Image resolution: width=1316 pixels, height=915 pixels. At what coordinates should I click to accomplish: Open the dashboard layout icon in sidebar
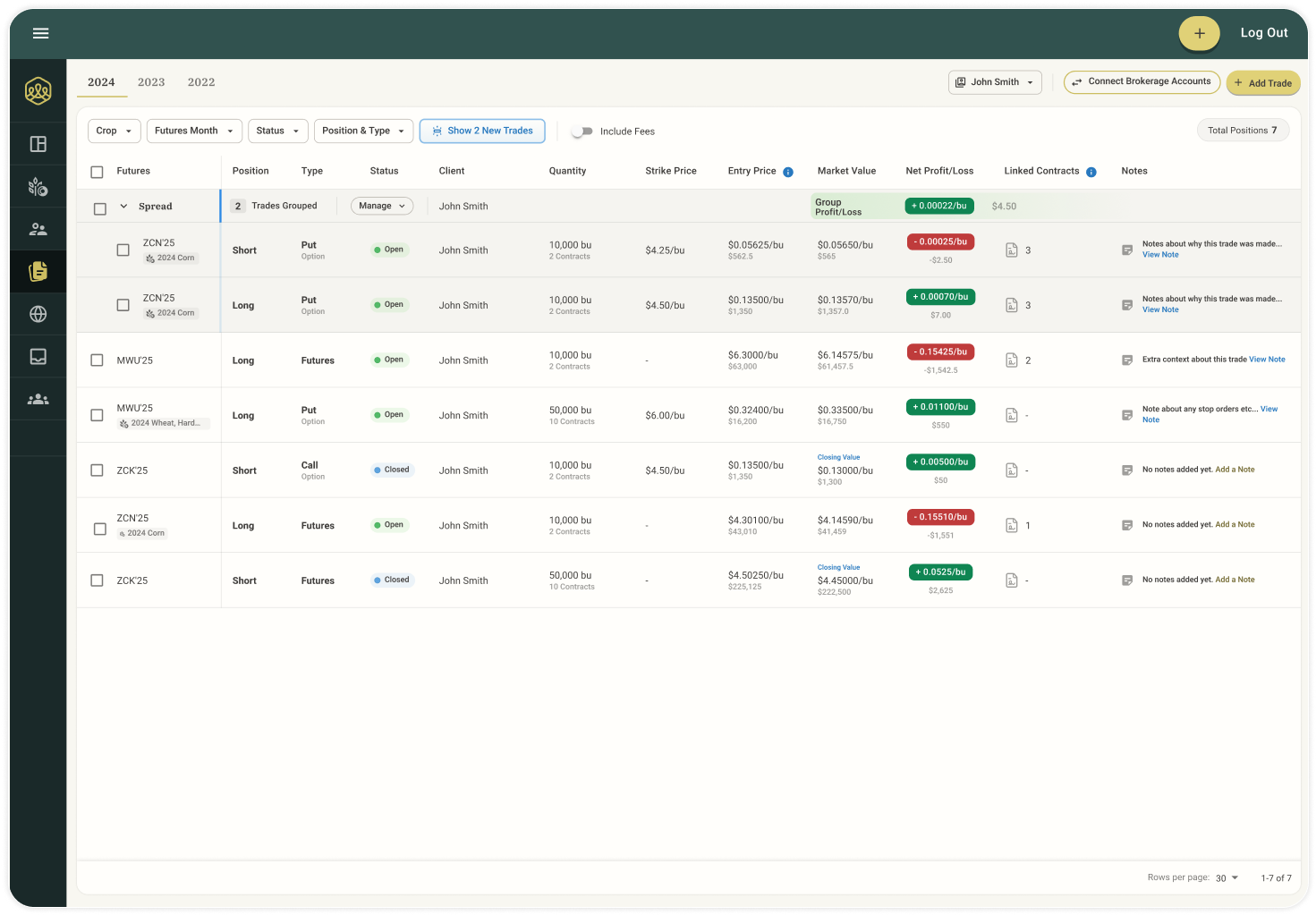38,144
